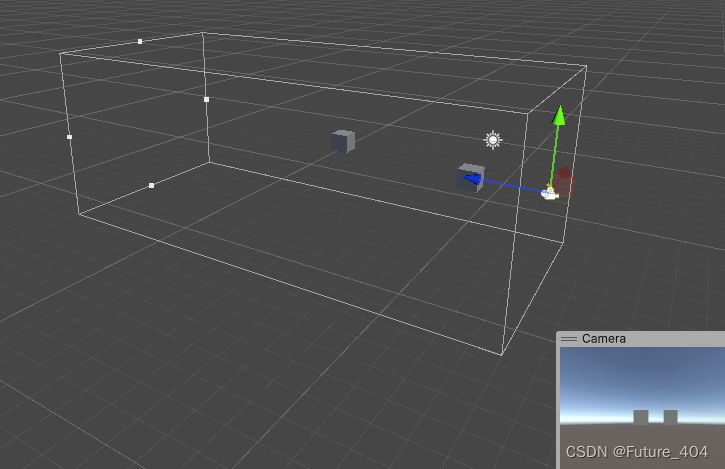
Task: Select the cube at the blue arrow tip
Action: [x=471, y=178]
